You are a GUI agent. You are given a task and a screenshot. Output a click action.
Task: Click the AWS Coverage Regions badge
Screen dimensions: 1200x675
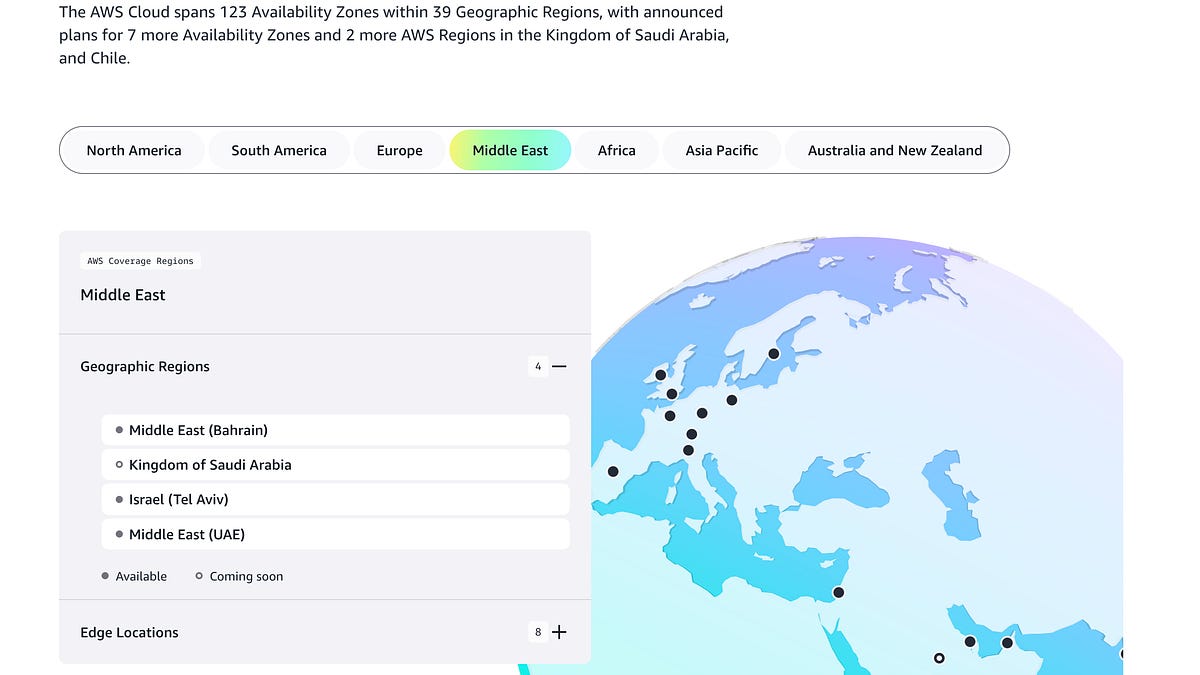pos(140,260)
